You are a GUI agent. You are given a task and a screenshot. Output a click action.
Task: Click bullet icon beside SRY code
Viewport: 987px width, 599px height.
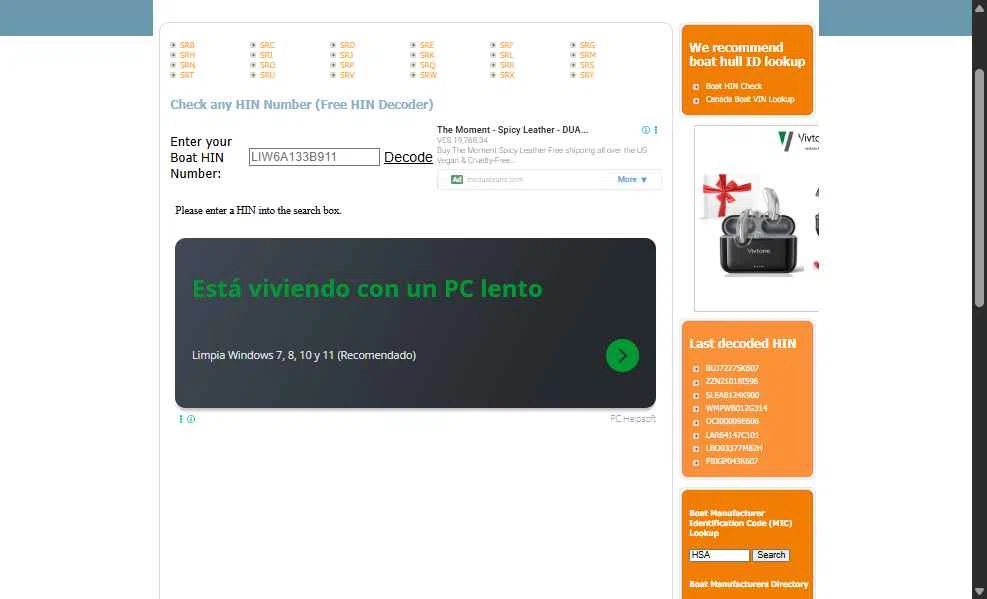pyautogui.click(x=573, y=75)
